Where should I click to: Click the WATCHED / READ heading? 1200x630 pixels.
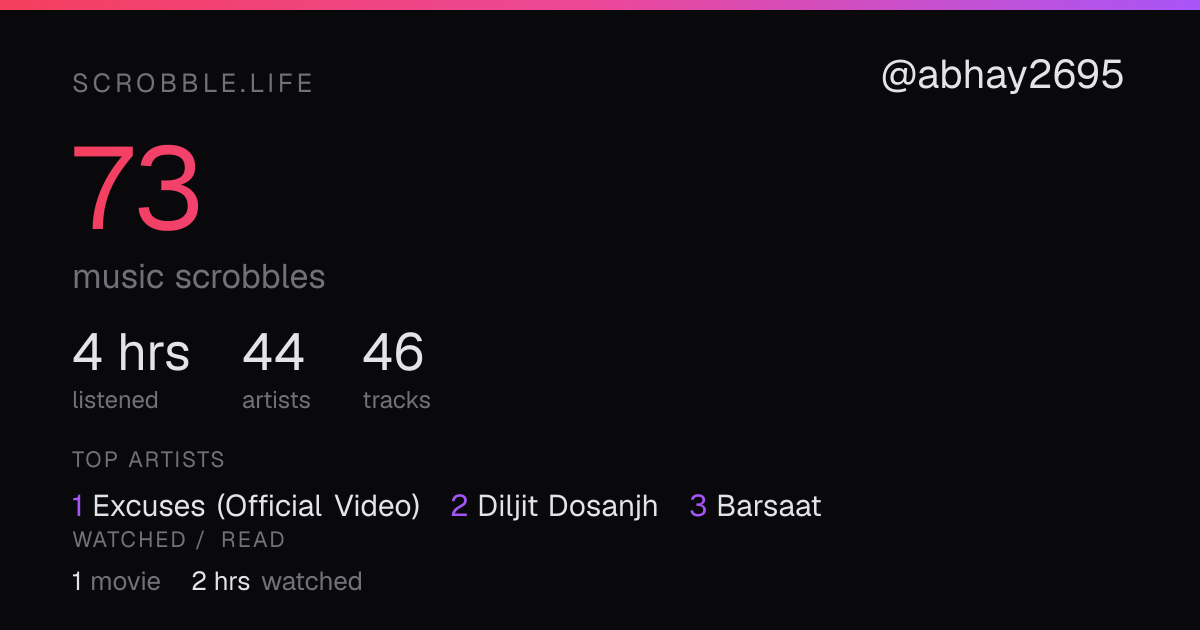[179, 540]
